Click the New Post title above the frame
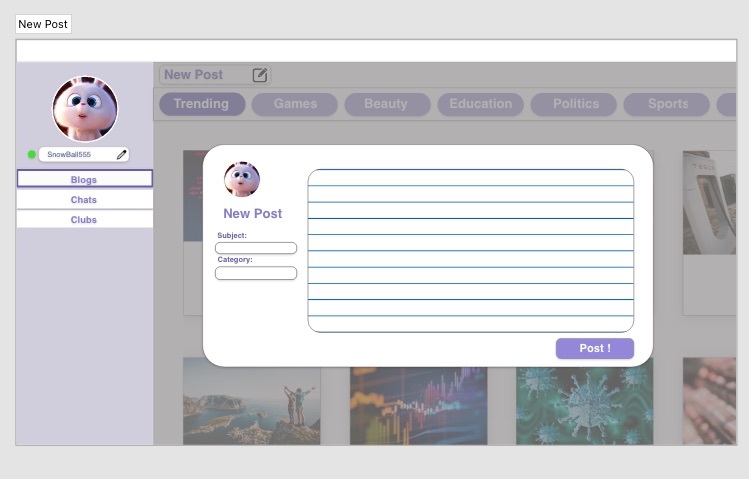Viewport: 749px width, 479px height. [43, 24]
